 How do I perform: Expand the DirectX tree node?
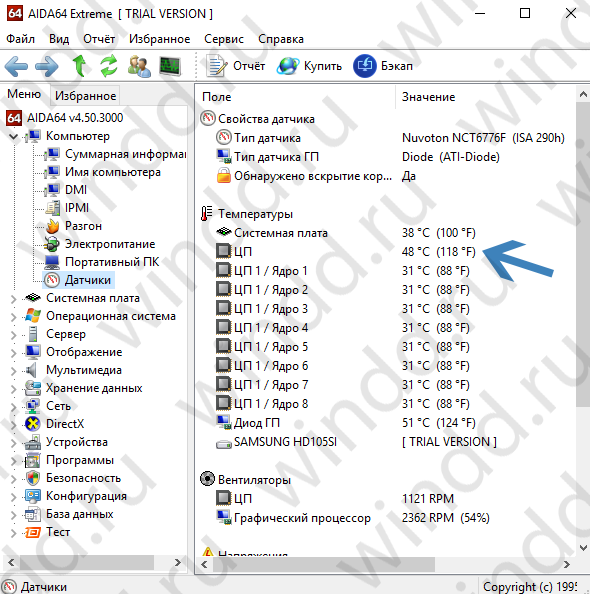(x=14, y=425)
